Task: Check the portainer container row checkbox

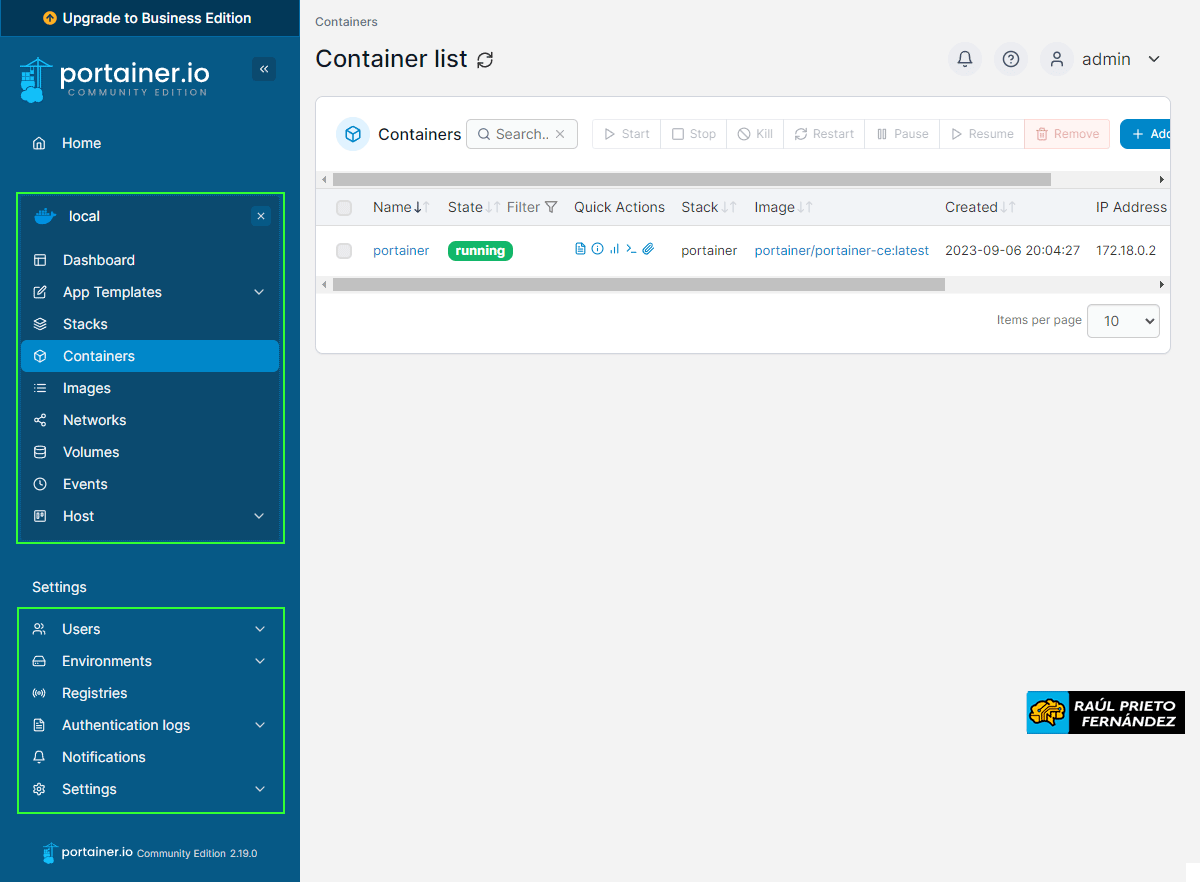Action: (344, 251)
